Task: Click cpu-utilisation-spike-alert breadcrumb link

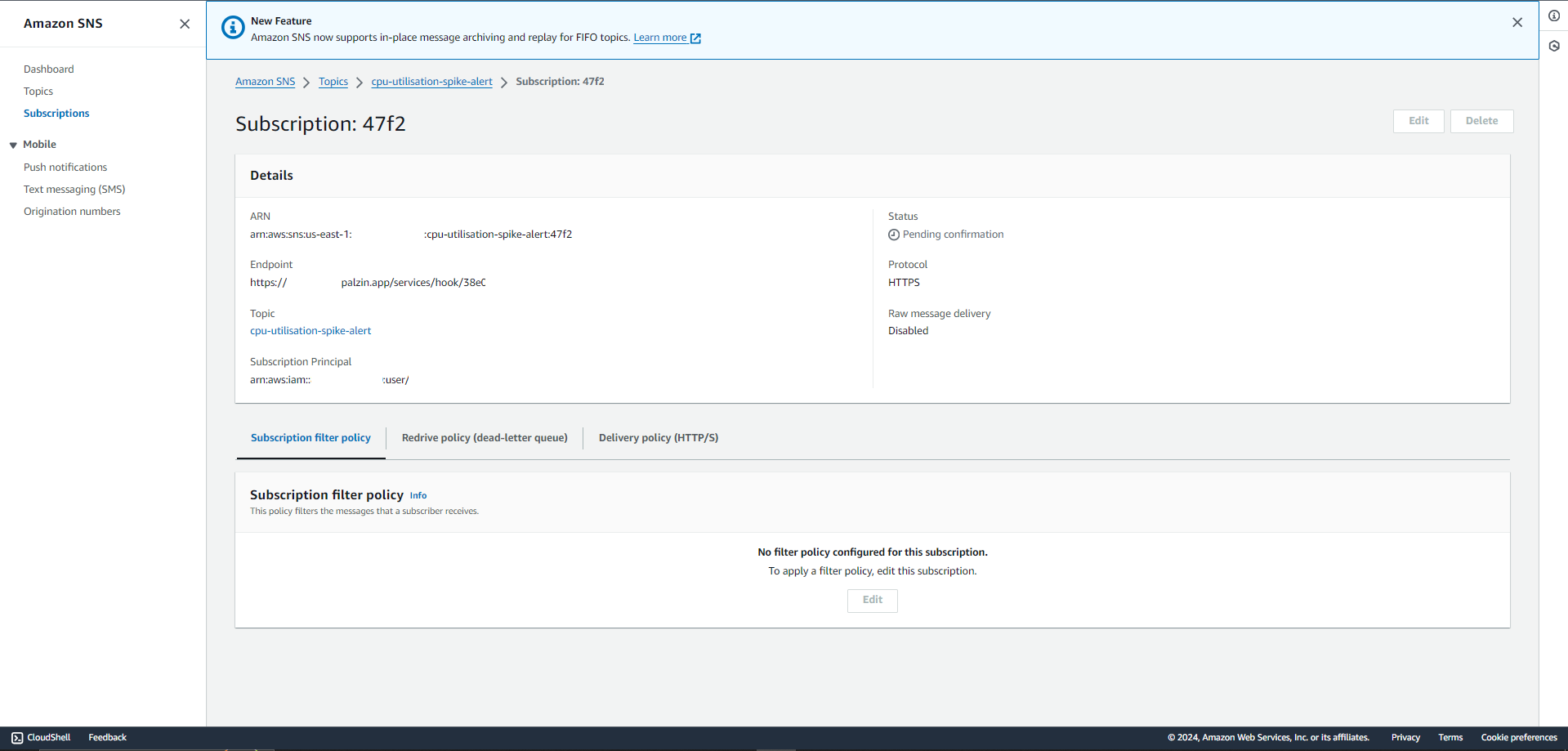Action: click(431, 82)
